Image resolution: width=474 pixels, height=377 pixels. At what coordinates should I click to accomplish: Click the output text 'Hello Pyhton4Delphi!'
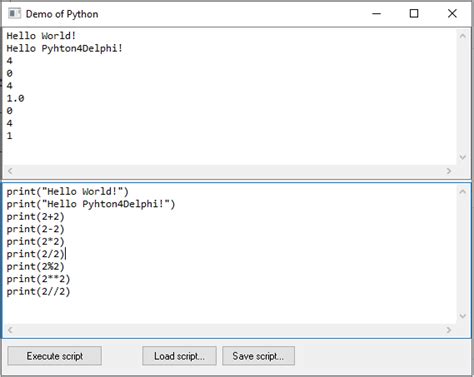pos(65,48)
